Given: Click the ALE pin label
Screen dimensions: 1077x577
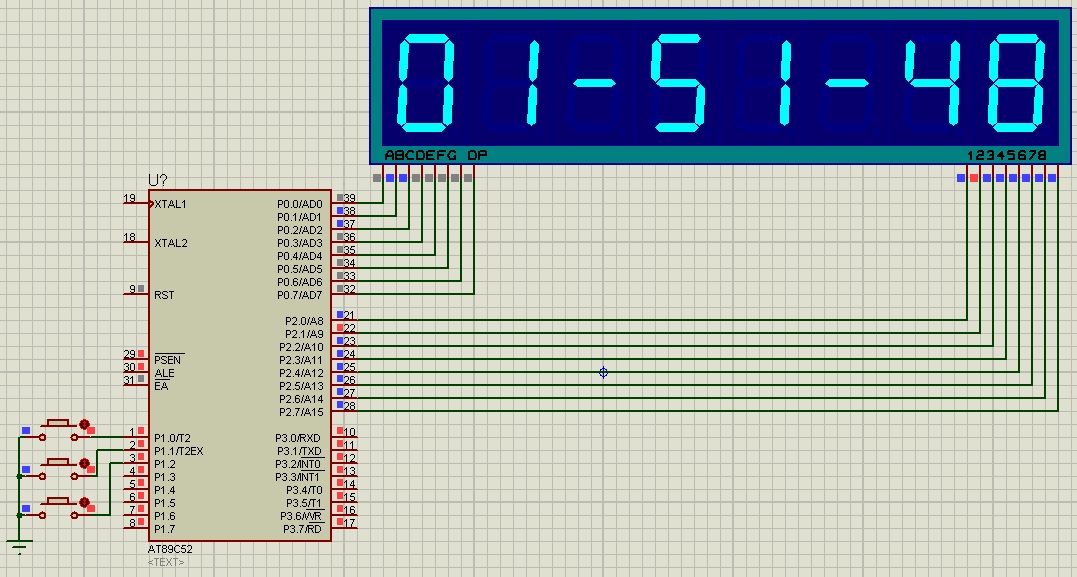Looking at the screenshot, I should 164,373.
